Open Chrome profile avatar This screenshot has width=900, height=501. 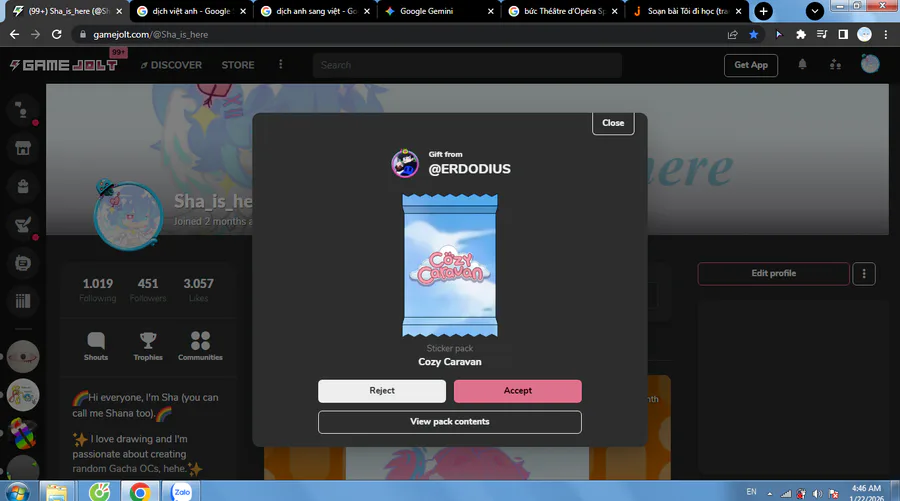[864, 34]
